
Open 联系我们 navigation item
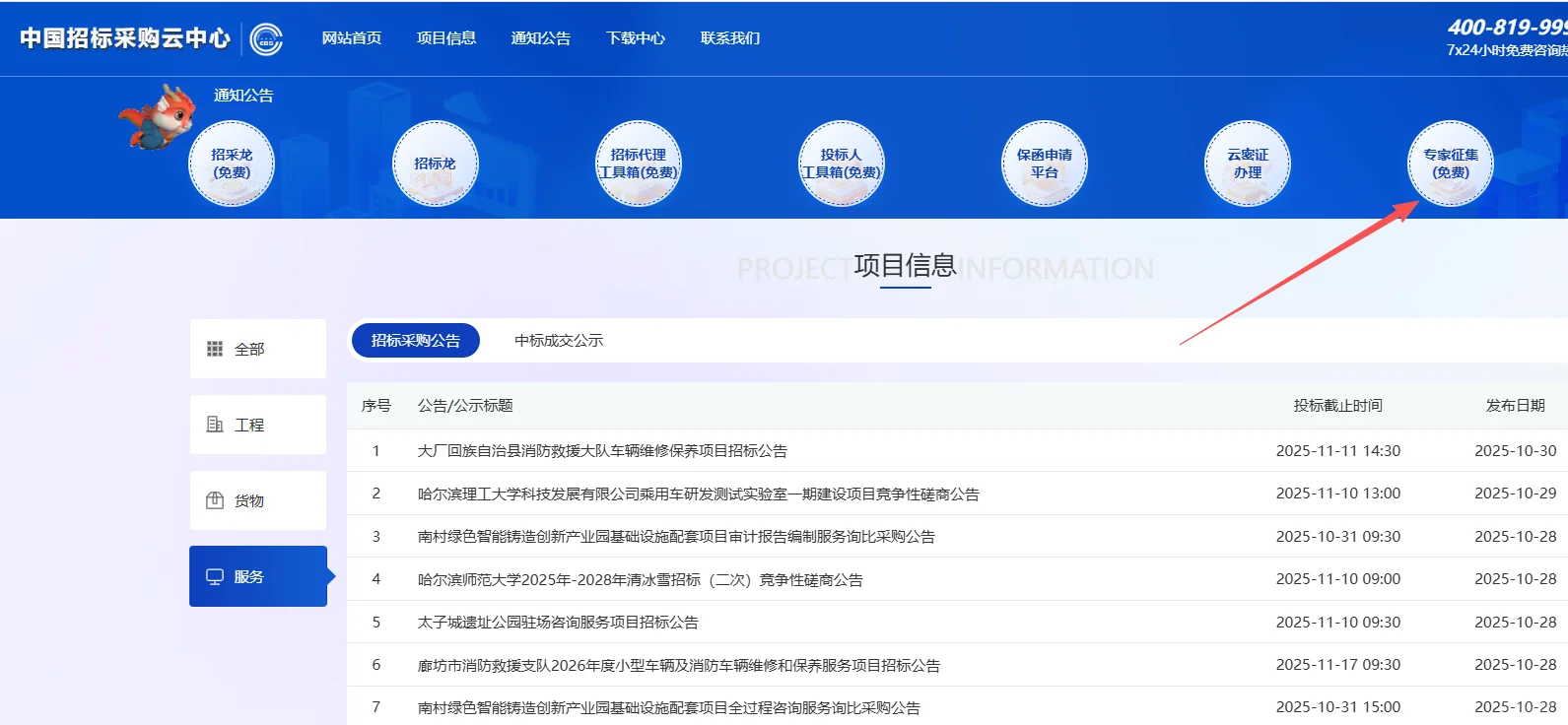[x=730, y=38]
